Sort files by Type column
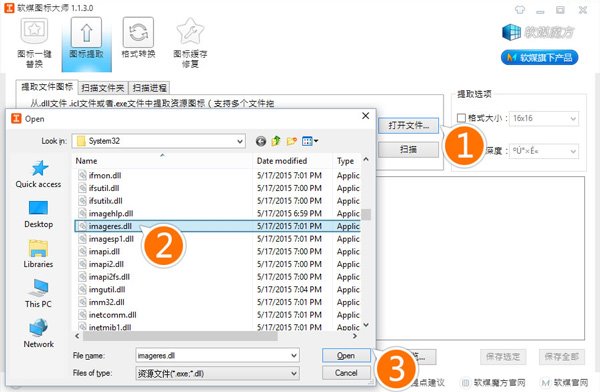The image size is (600, 392). pyautogui.click(x=346, y=161)
